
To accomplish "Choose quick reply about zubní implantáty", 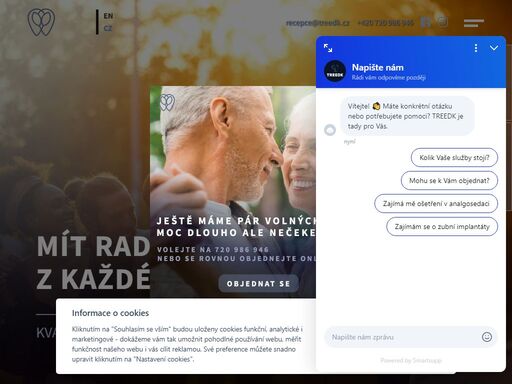I will 442,227.
